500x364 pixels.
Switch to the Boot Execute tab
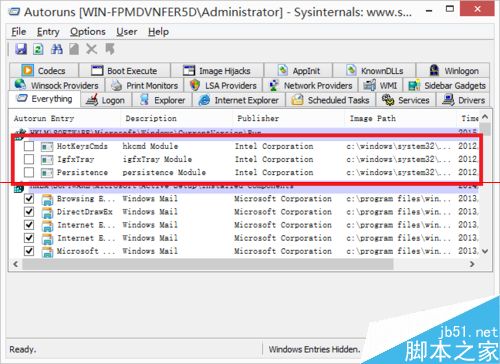point(124,70)
